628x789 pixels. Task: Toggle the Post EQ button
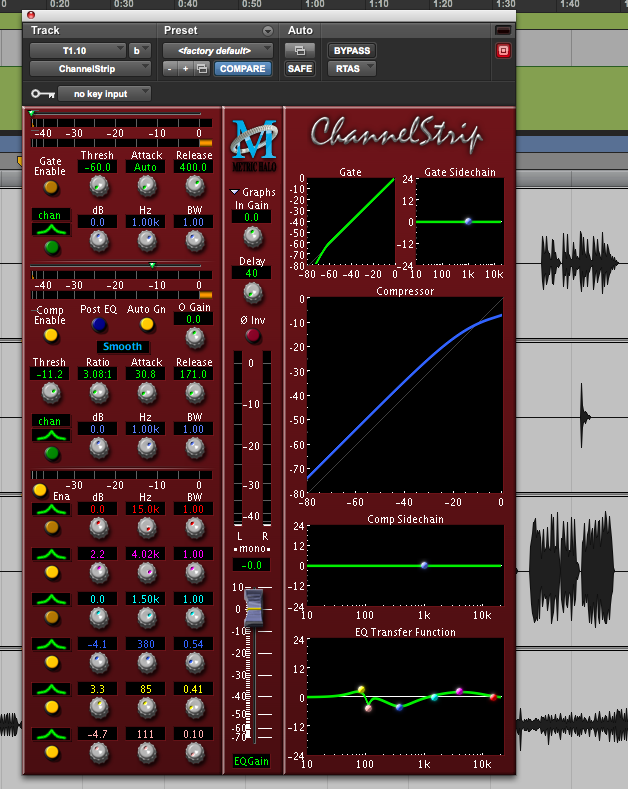99,325
